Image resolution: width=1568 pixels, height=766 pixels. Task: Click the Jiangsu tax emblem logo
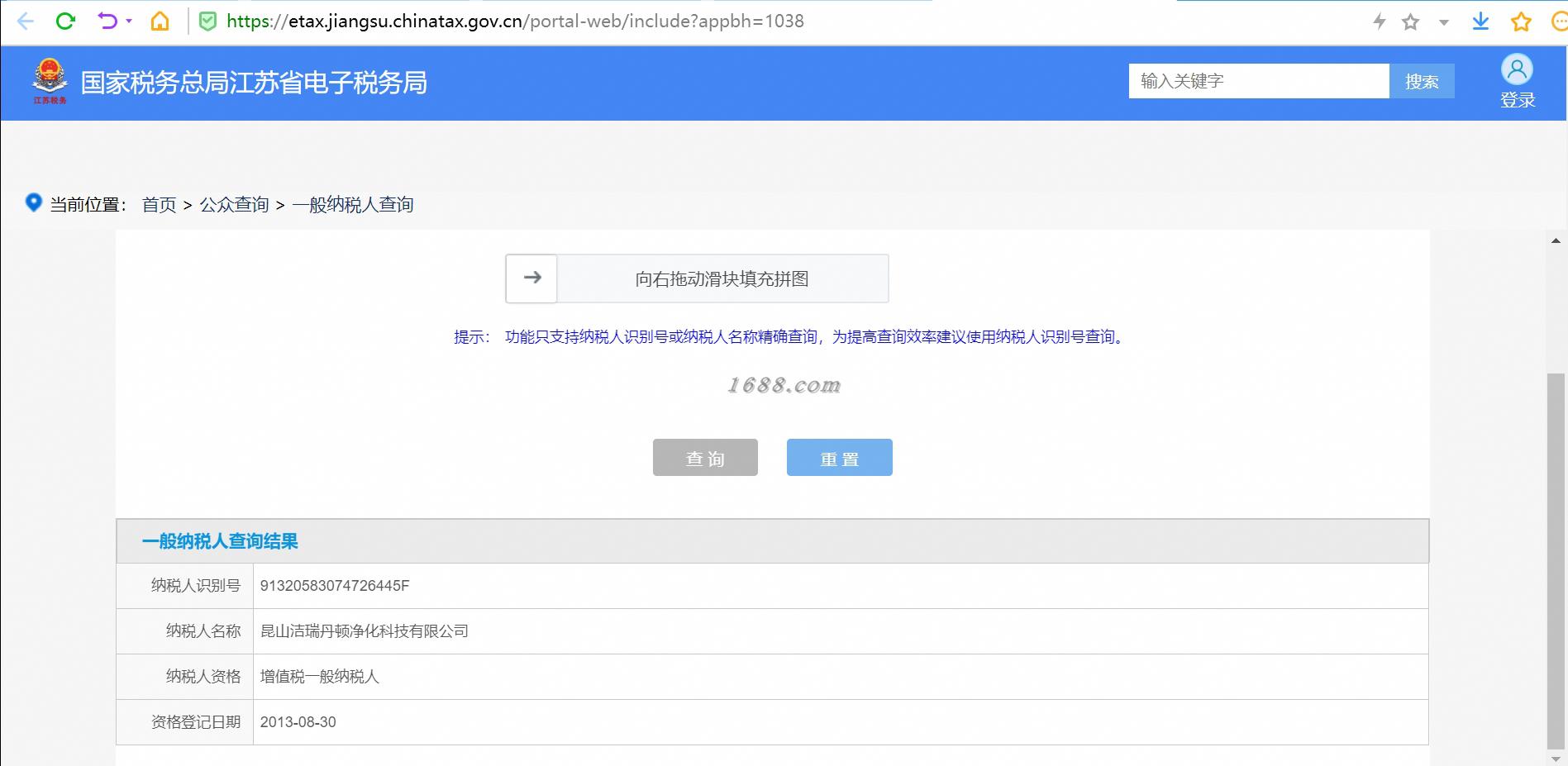tap(50, 81)
